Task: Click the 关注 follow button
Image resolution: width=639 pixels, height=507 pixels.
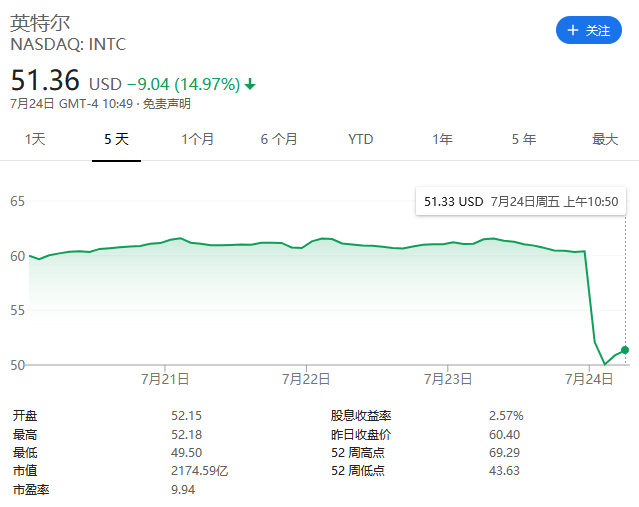Action: point(589,31)
